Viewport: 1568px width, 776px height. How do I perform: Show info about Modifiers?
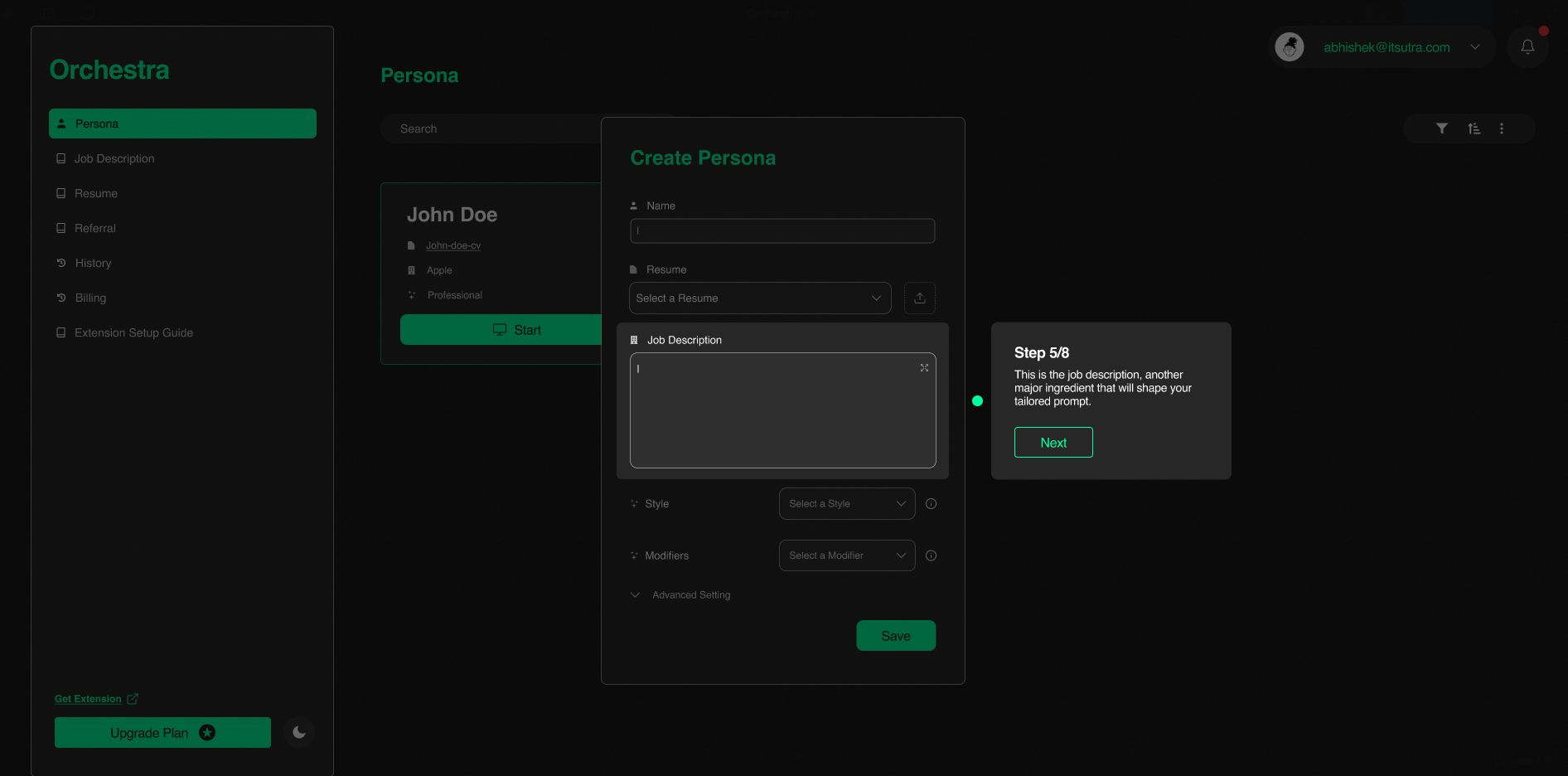(931, 555)
